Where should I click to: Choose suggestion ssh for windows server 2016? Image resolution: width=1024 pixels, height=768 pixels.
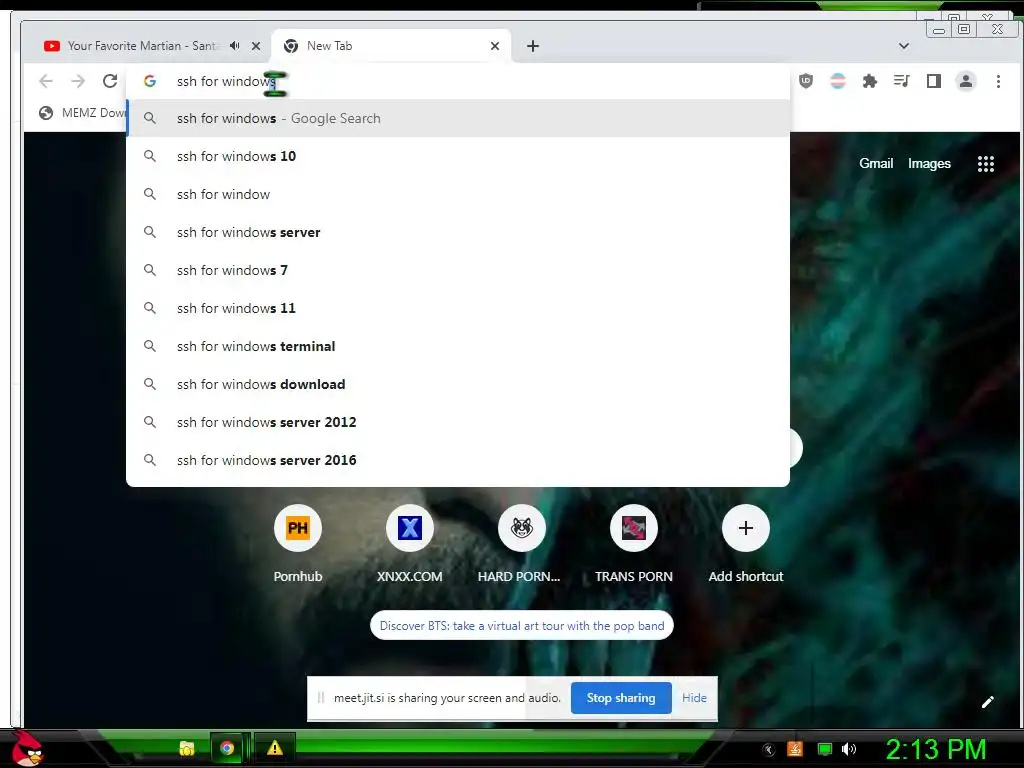(x=458, y=460)
